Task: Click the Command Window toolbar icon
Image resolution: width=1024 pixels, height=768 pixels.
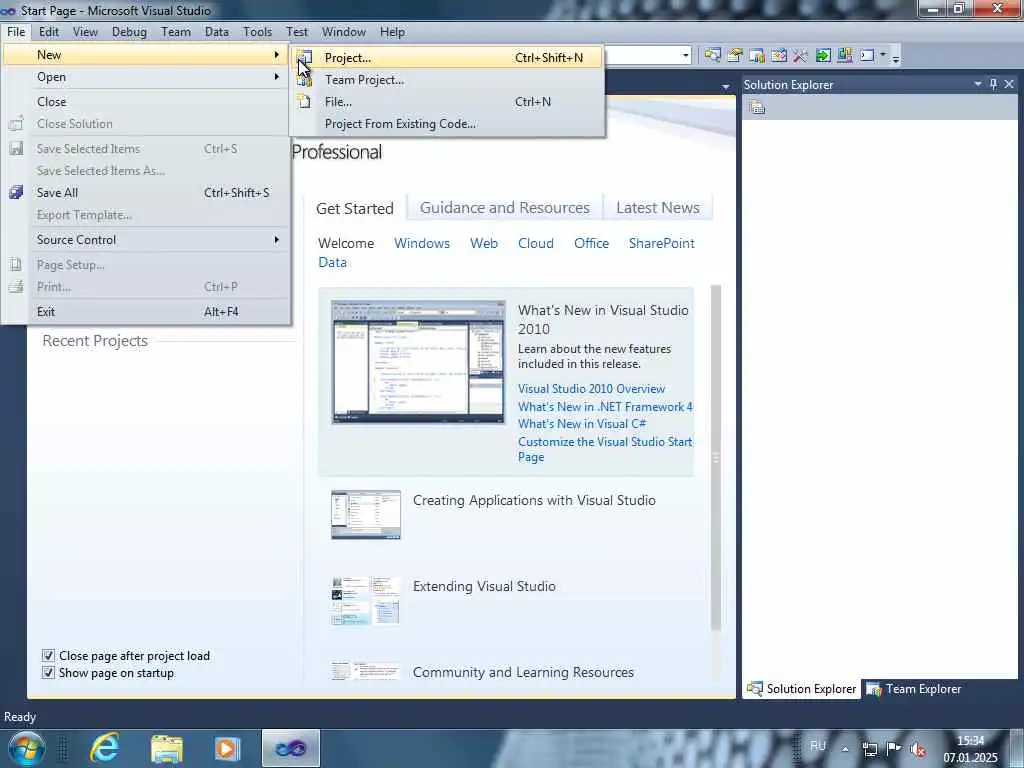Action: (867, 56)
